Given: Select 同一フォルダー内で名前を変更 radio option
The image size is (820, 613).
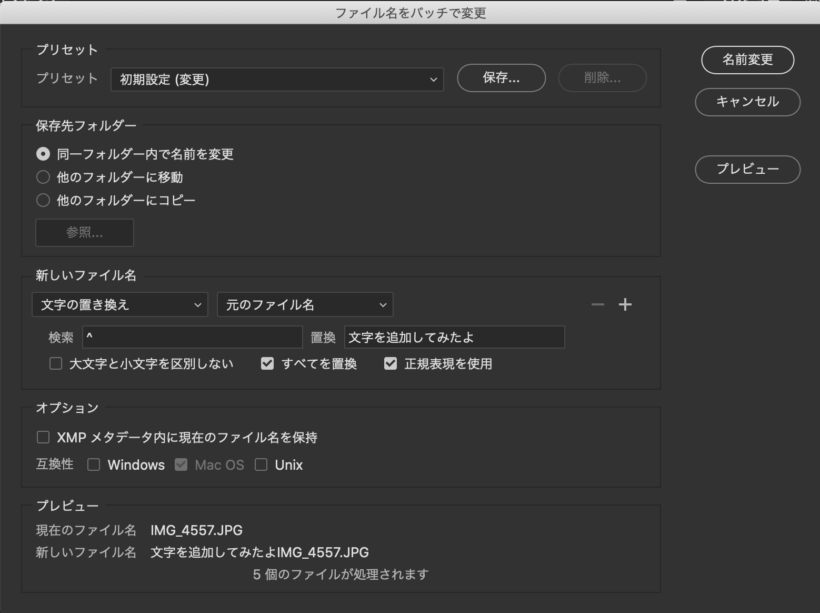Looking at the screenshot, I should point(43,154).
